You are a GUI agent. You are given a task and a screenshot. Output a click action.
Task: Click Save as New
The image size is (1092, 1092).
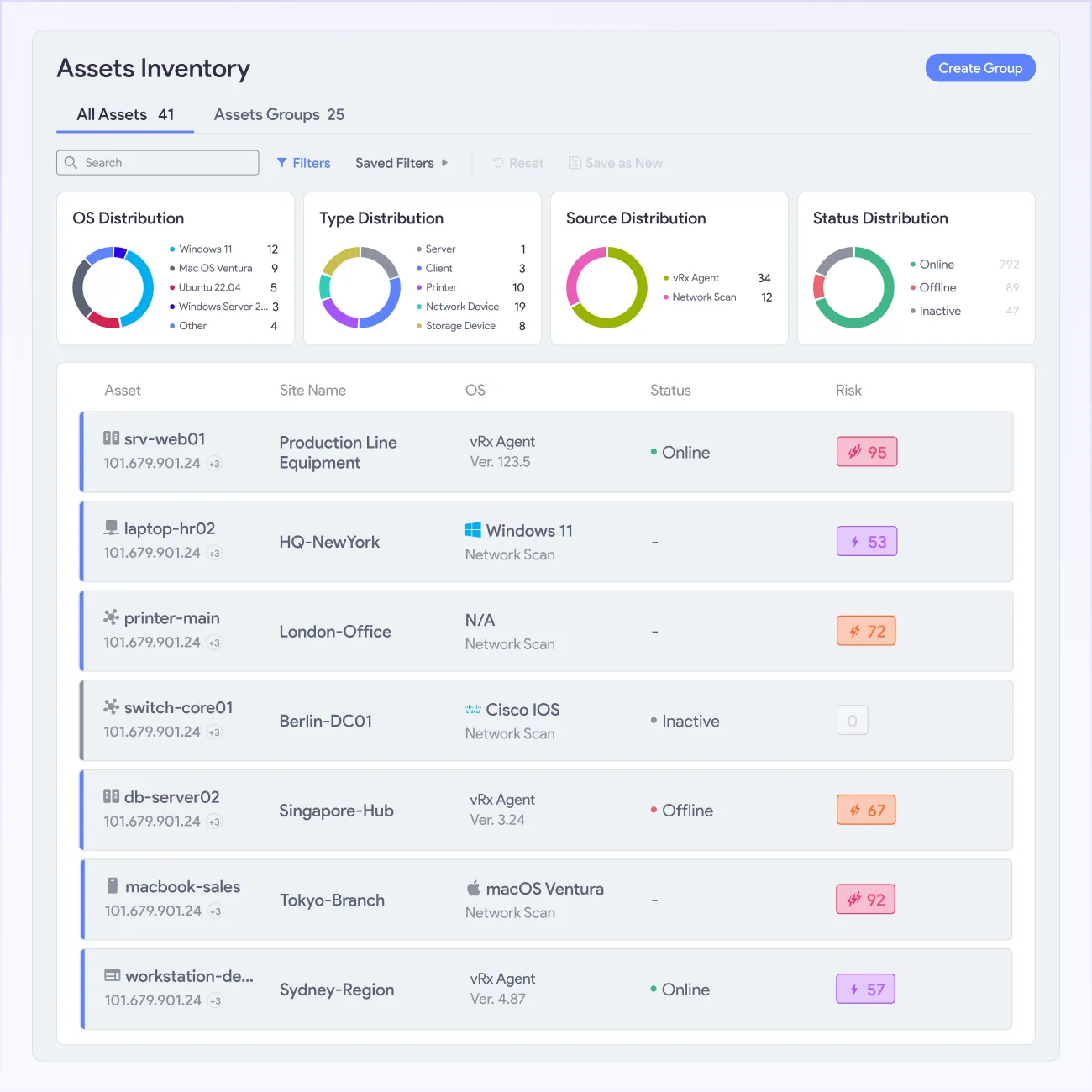(616, 163)
